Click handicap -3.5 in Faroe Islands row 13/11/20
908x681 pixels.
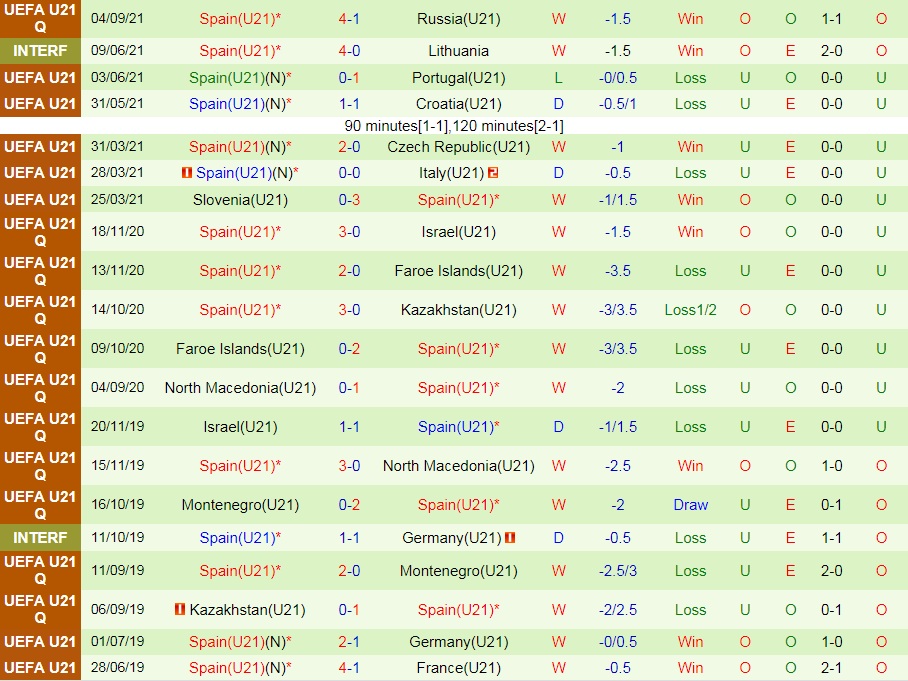[618, 270]
